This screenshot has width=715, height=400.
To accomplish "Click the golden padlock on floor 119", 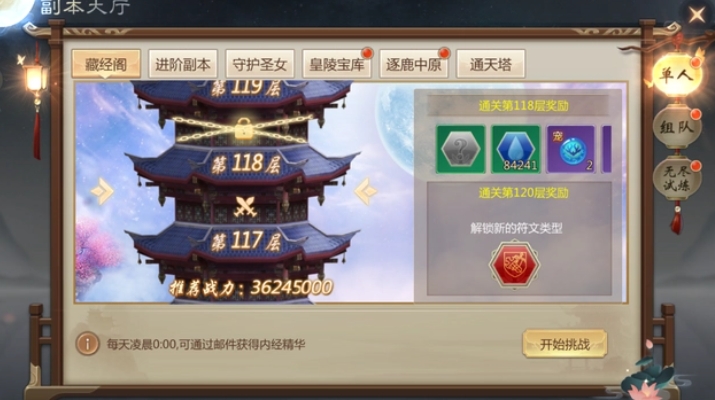I will pos(244,129).
